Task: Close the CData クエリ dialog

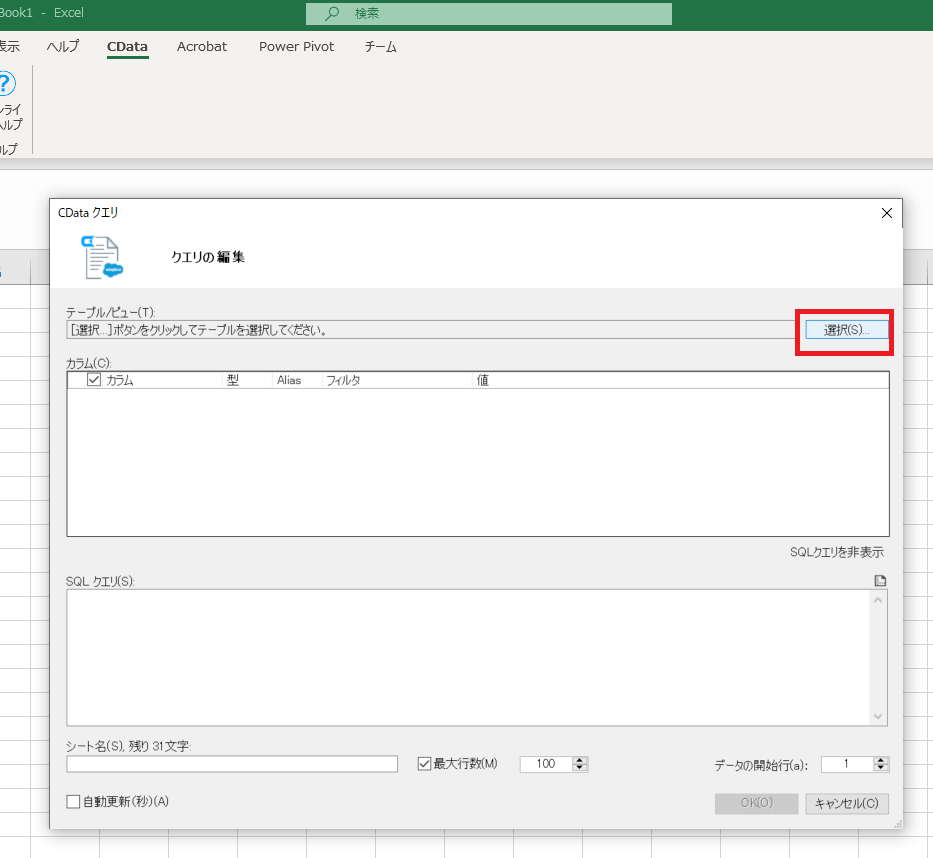Action: (887, 213)
